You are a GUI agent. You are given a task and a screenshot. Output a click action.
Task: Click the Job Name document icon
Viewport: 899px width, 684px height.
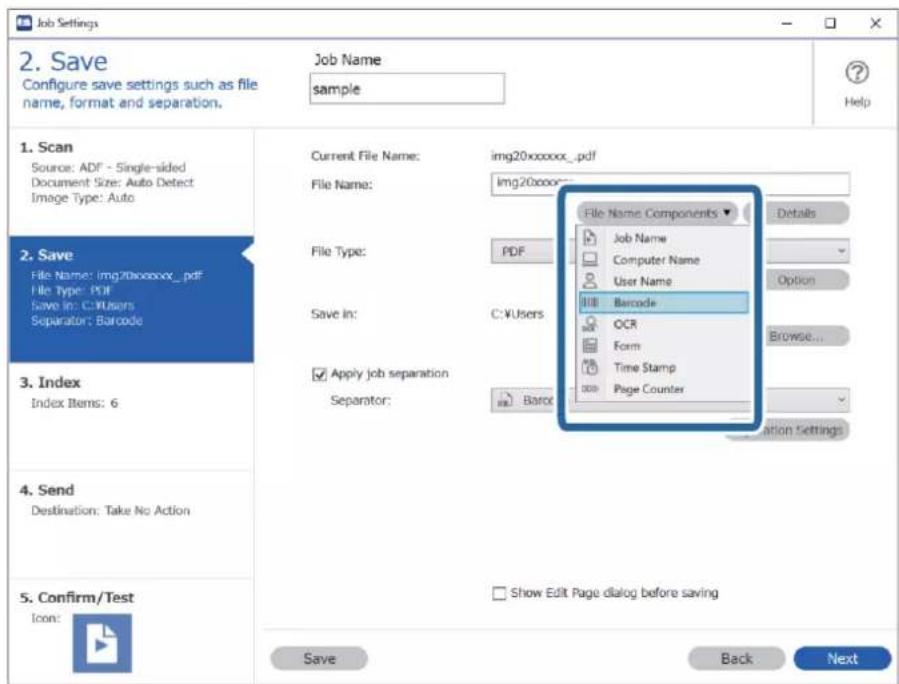(x=590, y=237)
